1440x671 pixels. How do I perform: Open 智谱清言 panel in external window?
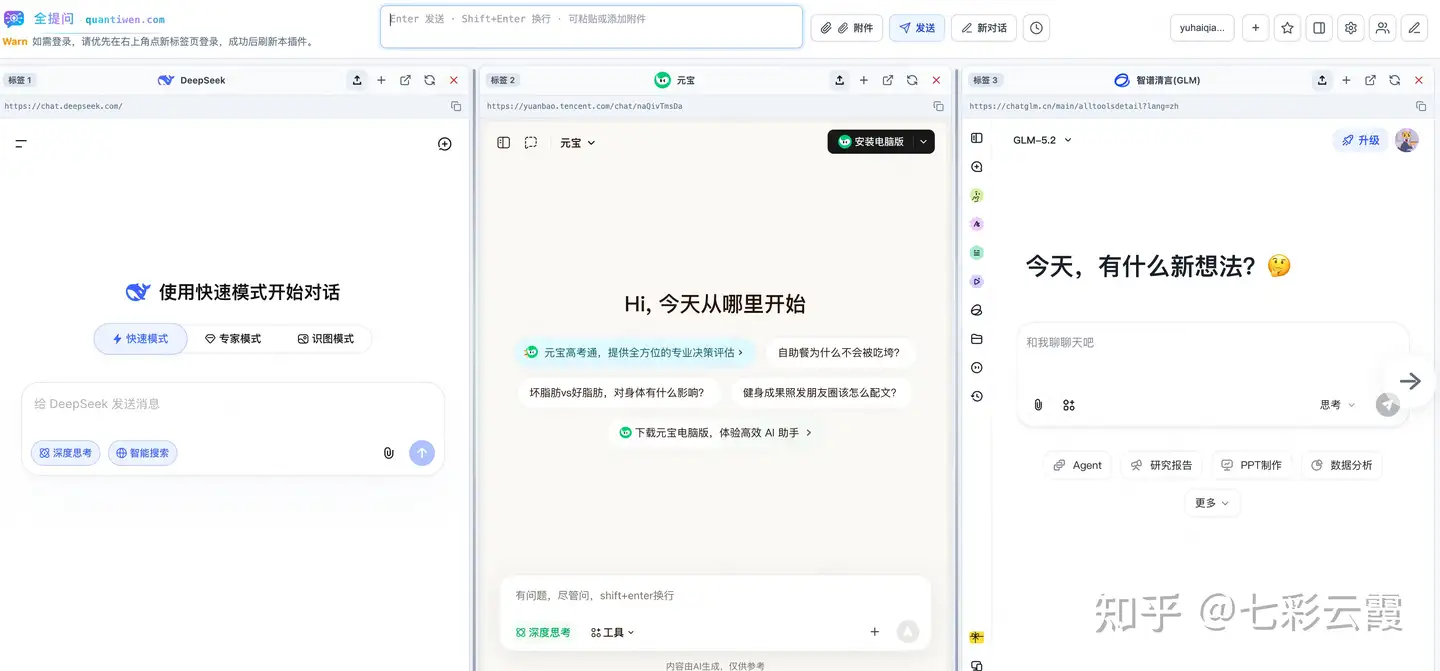coord(1370,80)
